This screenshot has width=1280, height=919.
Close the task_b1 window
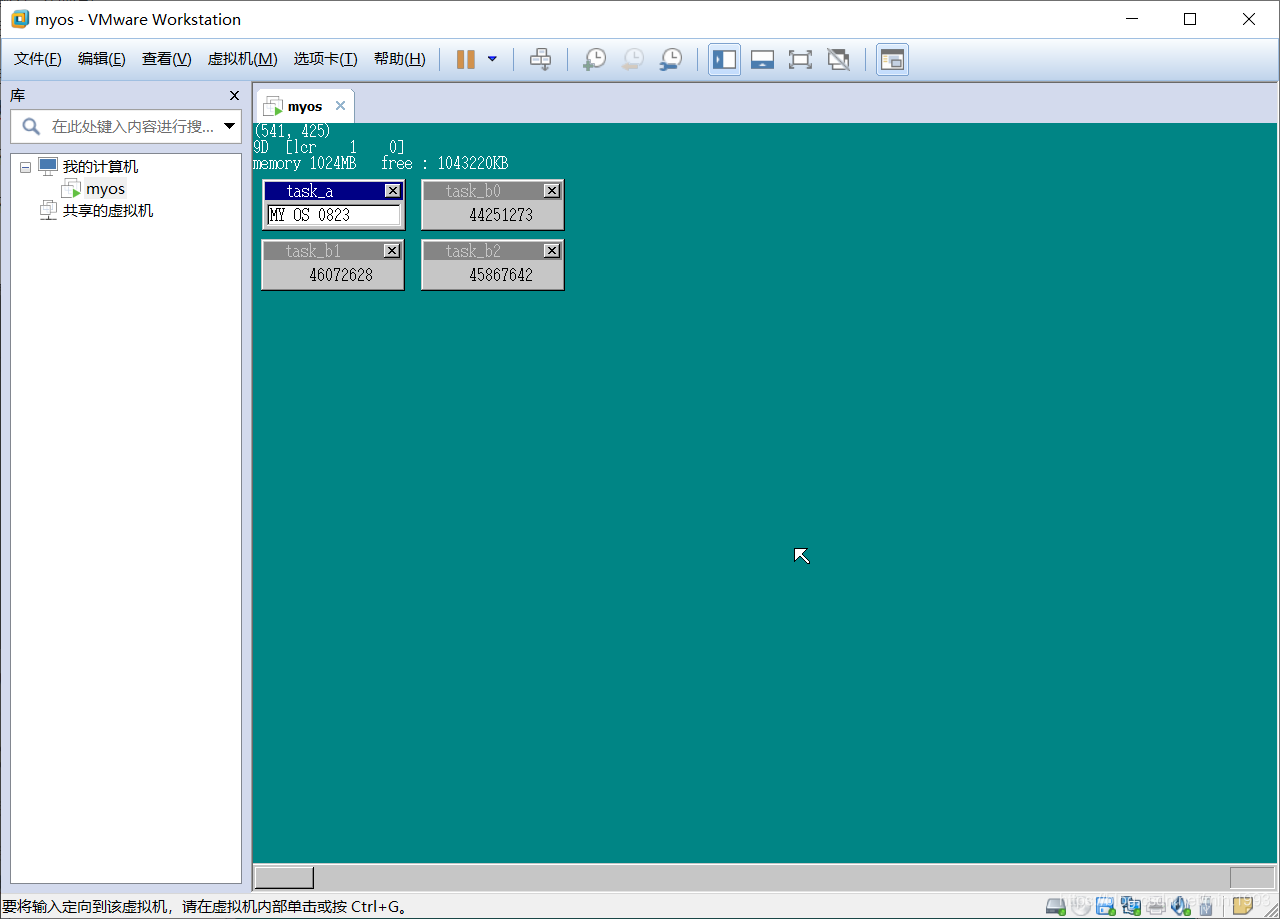392,251
